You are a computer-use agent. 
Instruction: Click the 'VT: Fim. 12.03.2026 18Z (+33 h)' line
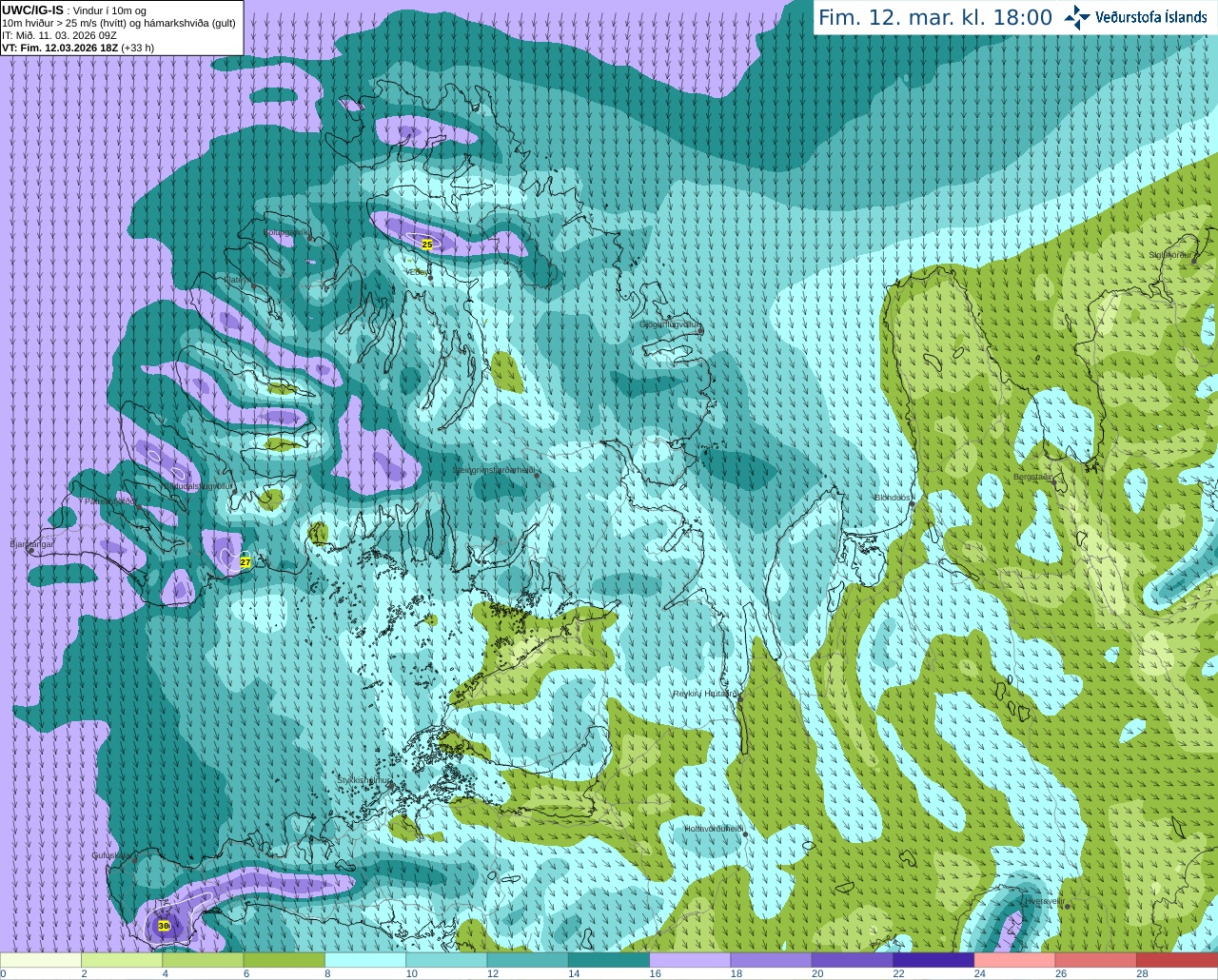pos(78,48)
